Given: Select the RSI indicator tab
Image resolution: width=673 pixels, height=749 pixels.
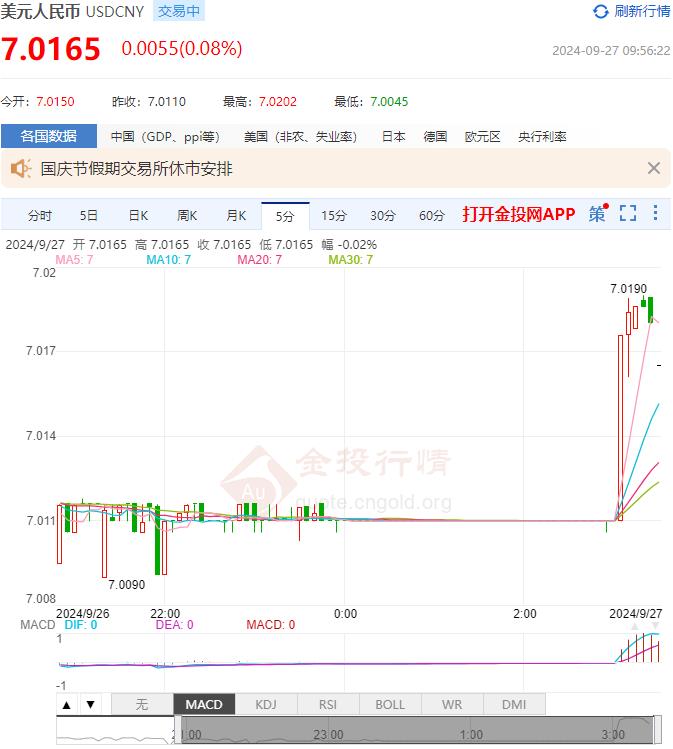Looking at the screenshot, I should coord(328,704).
